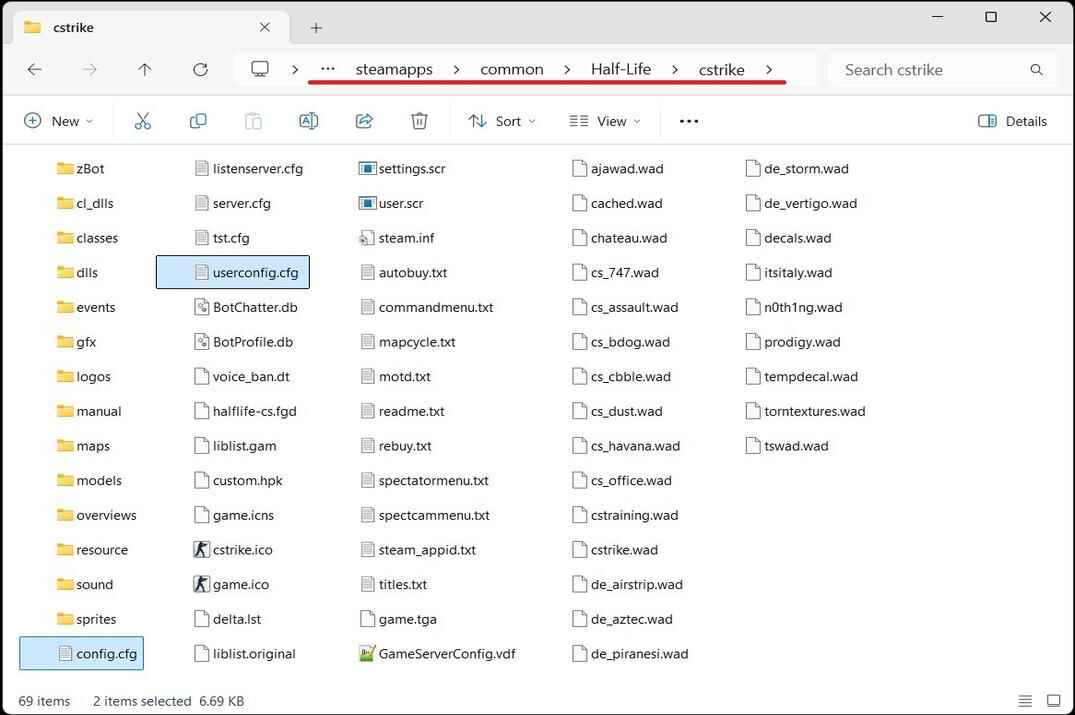This screenshot has width=1075, height=715.
Task: Select the config.cfg file
Action: [x=82, y=653]
